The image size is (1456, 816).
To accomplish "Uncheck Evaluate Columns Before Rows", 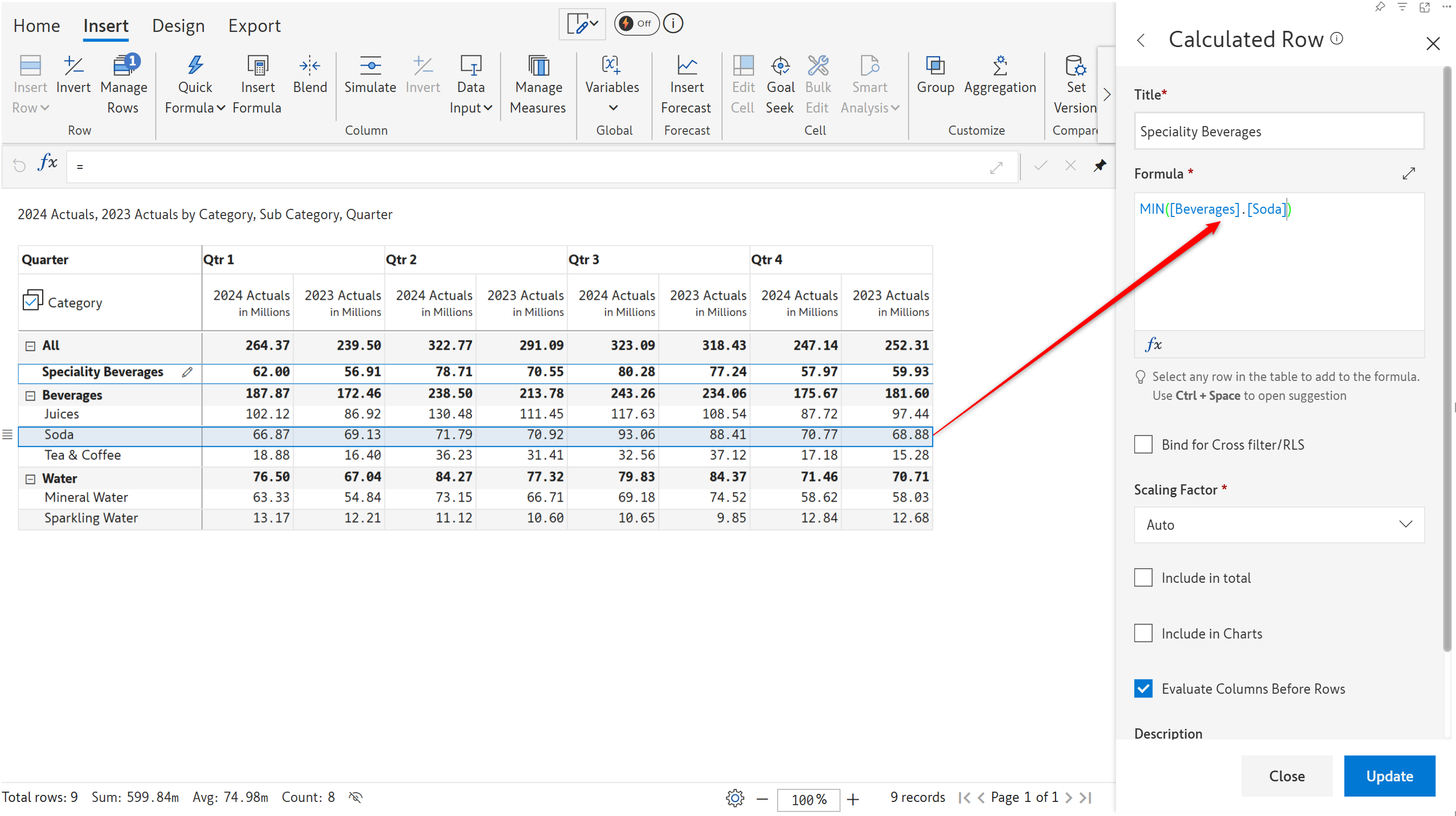I will point(1143,689).
